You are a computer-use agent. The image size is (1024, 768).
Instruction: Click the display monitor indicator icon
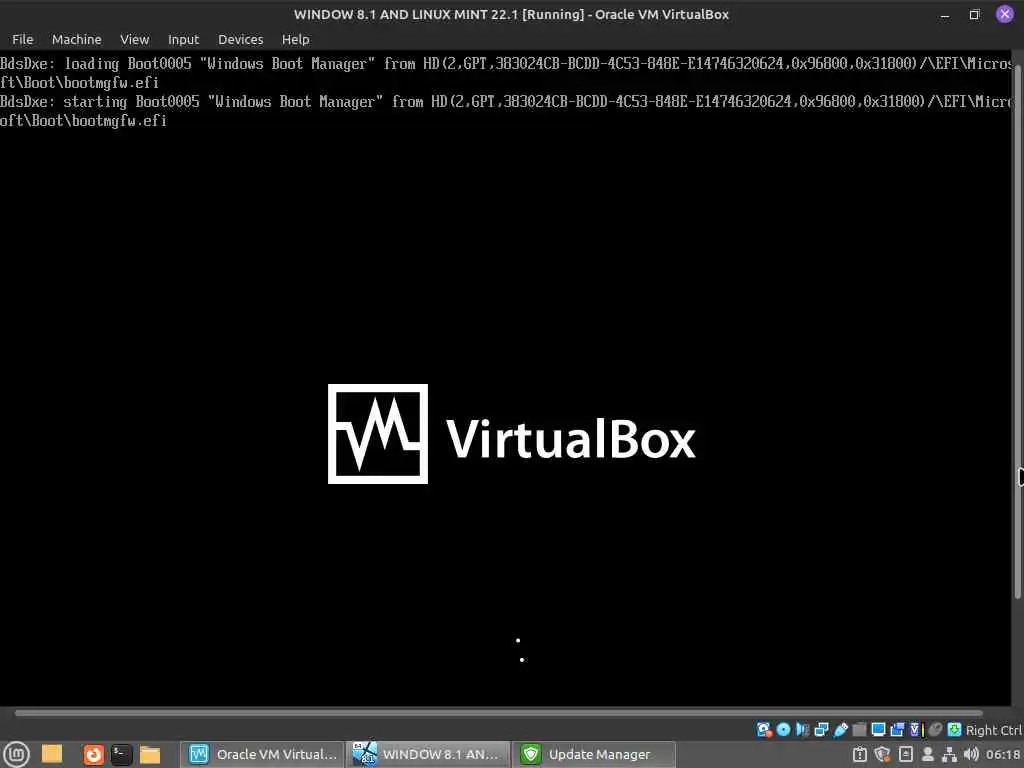click(878, 729)
